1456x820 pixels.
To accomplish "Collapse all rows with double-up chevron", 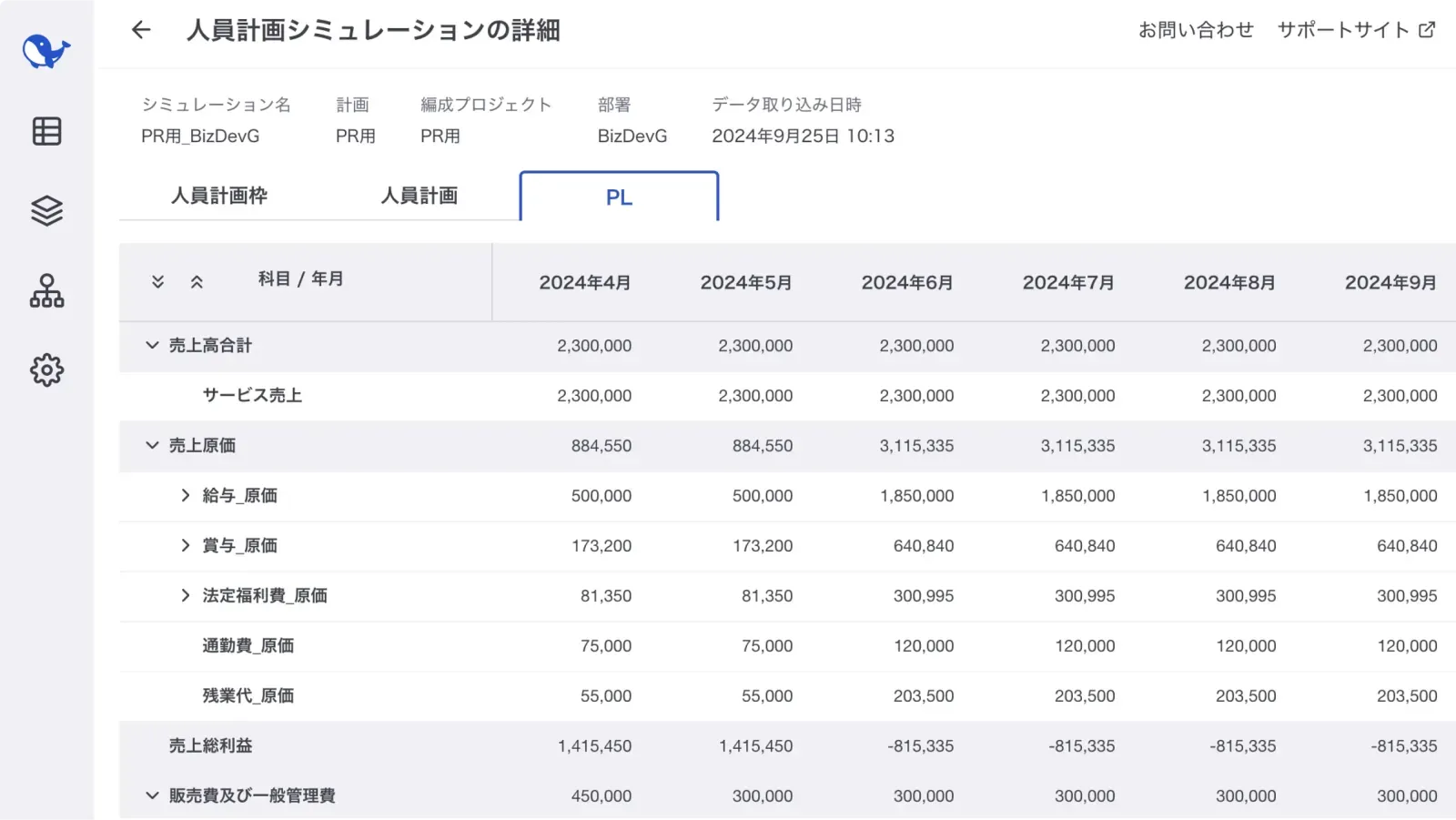I will point(197,281).
